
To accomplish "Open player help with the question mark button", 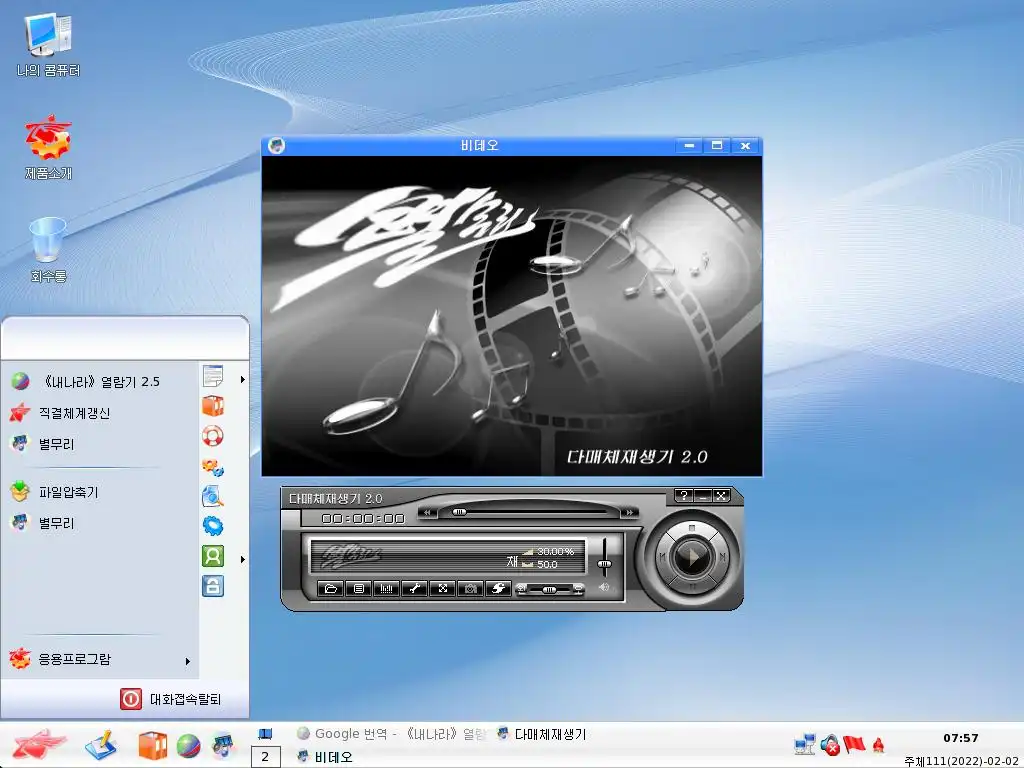I will pos(683,496).
